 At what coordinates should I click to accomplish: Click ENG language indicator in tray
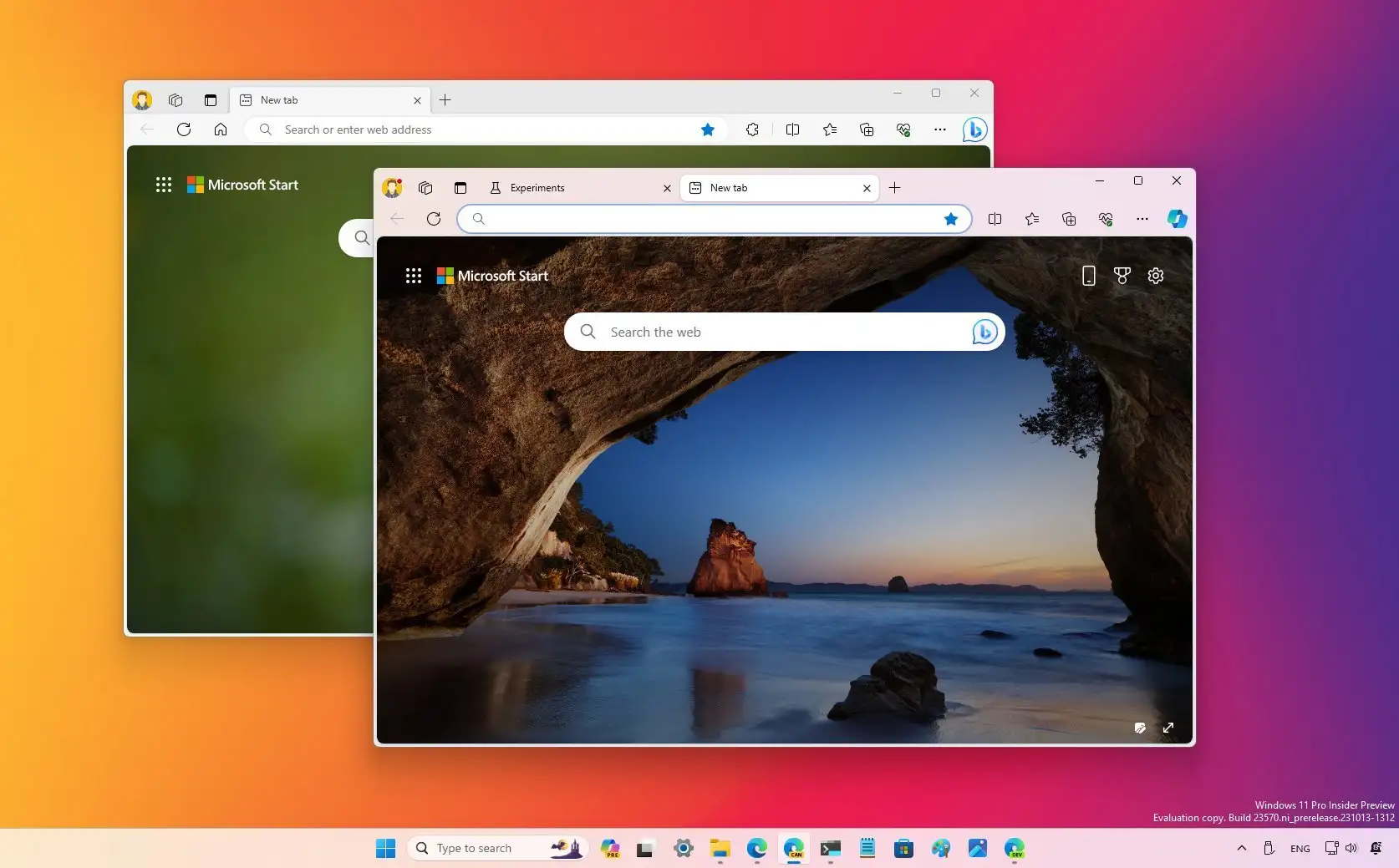[1300, 849]
